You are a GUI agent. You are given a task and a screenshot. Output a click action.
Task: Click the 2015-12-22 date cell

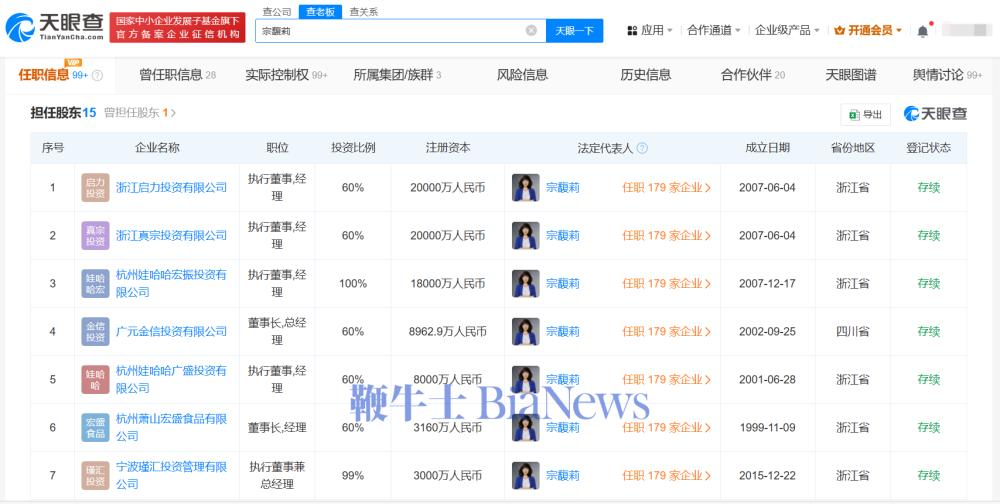pos(767,475)
